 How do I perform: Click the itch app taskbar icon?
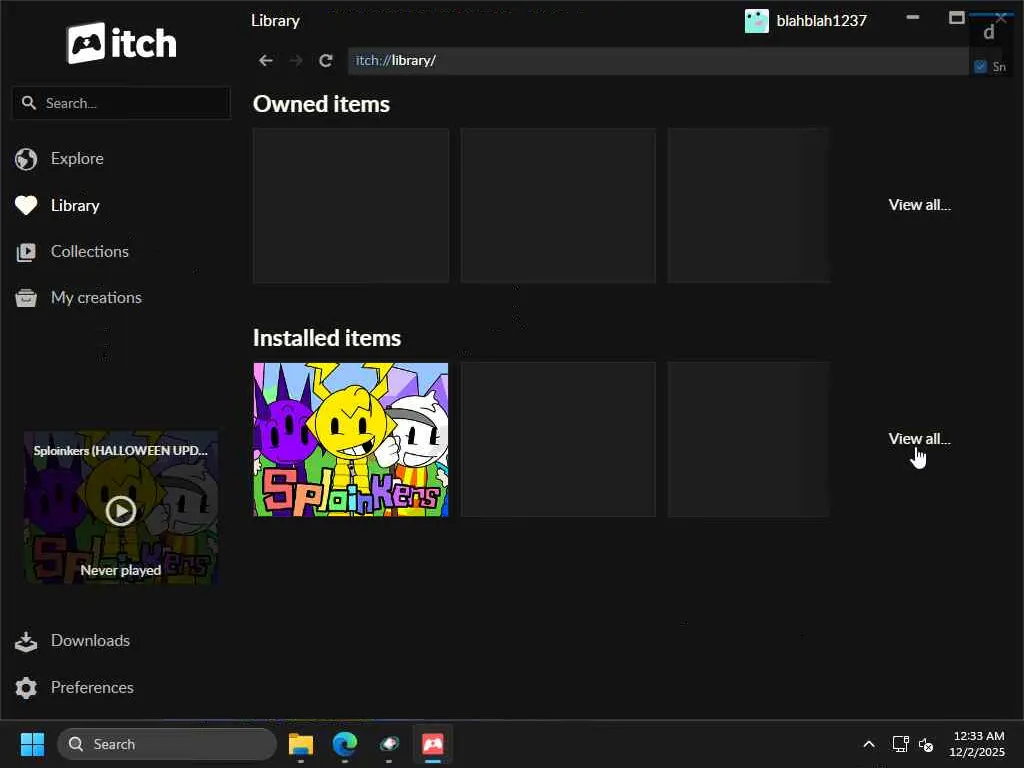click(432, 744)
